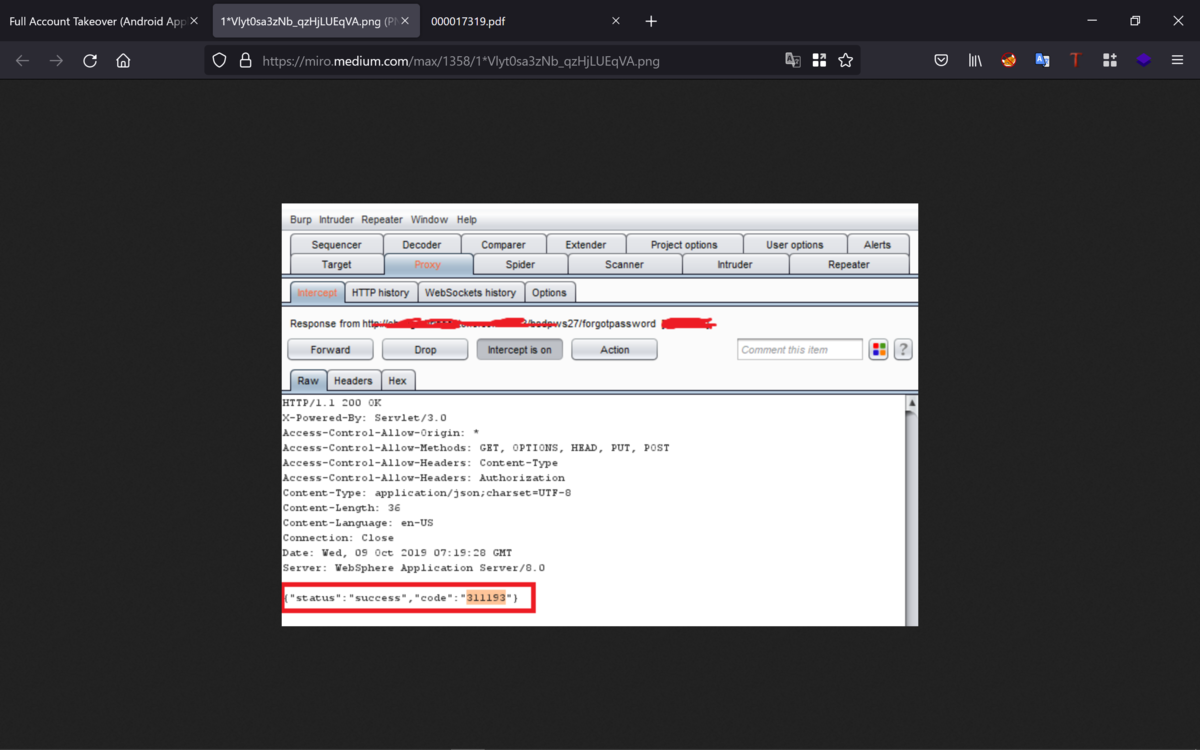1200x750 pixels.
Task: Open the HTTP history sub-tab
Action: (380, 293)
